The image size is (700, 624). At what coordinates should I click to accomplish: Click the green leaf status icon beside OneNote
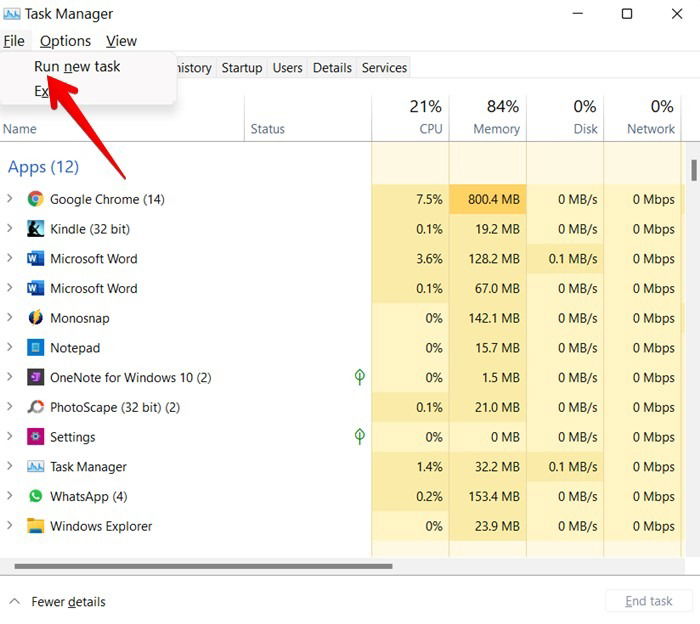pos(359,377)
